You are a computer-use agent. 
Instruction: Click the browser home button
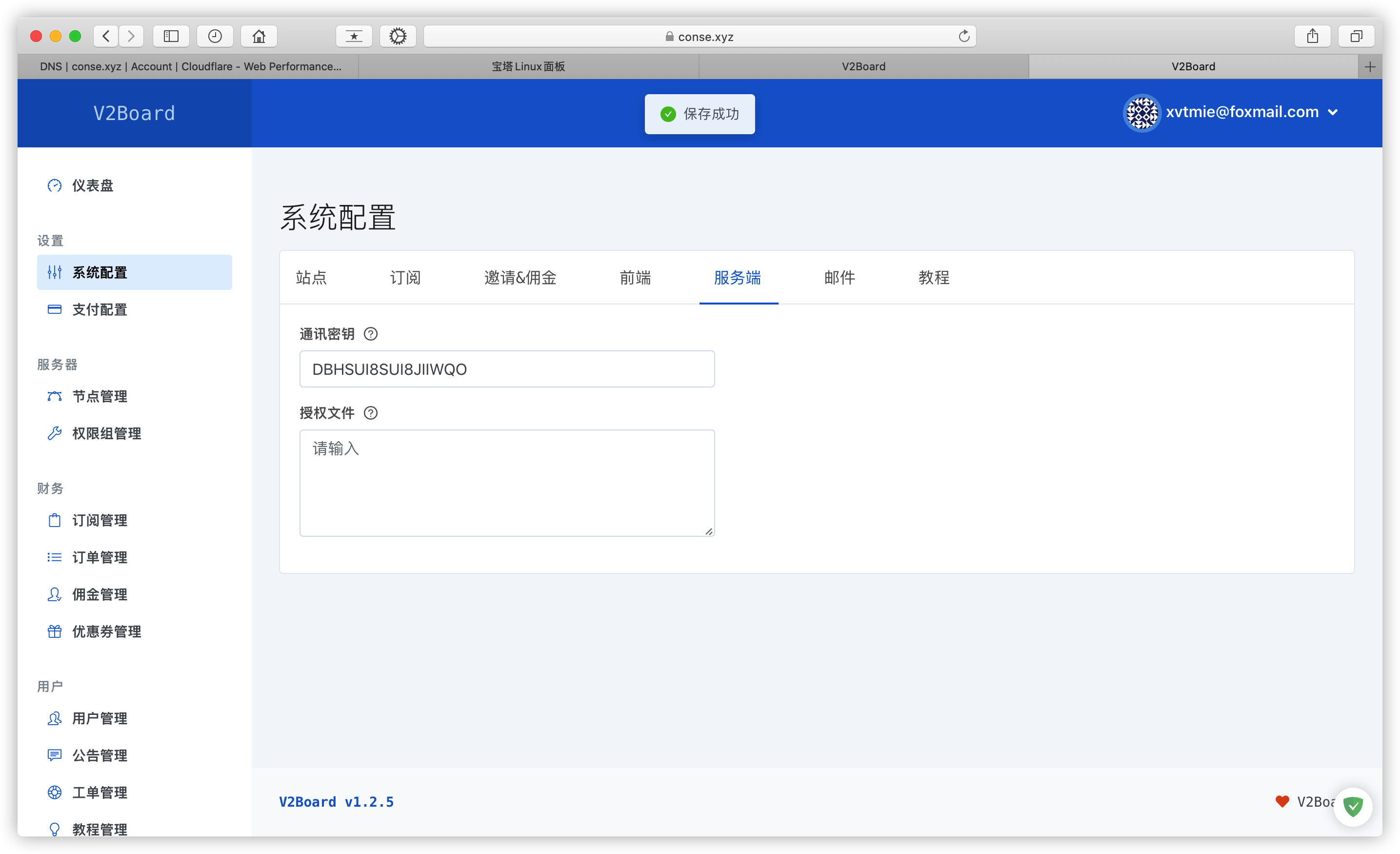pos(259,37)
